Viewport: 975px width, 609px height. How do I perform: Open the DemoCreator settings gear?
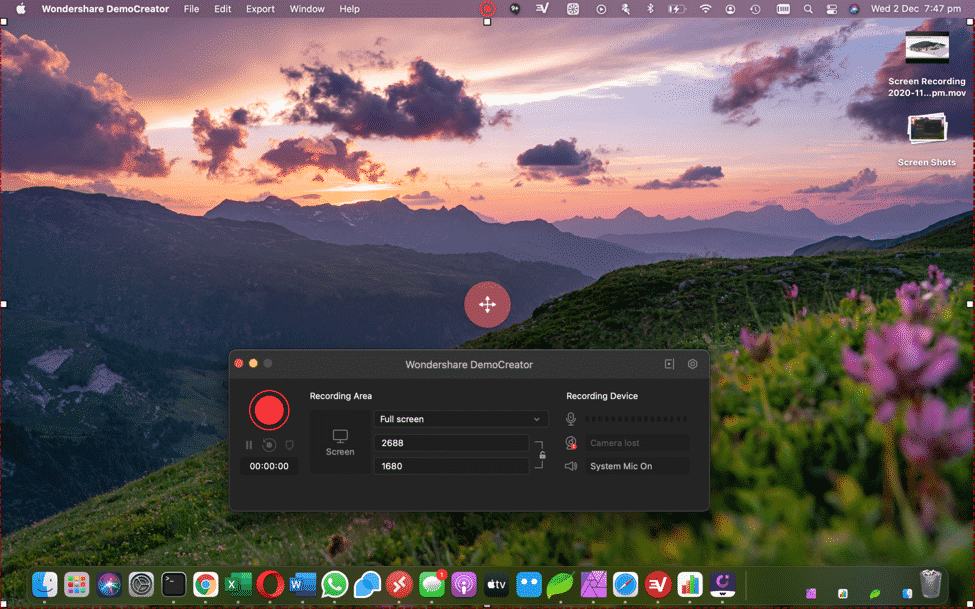click(x=692, y=364)
